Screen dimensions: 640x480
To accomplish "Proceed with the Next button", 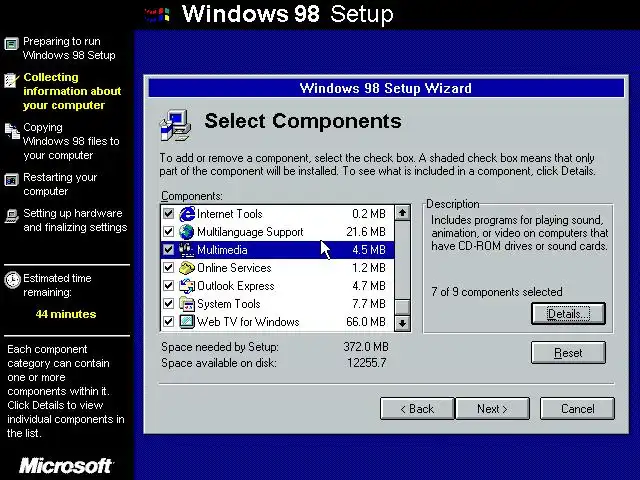I will point(492,409).
